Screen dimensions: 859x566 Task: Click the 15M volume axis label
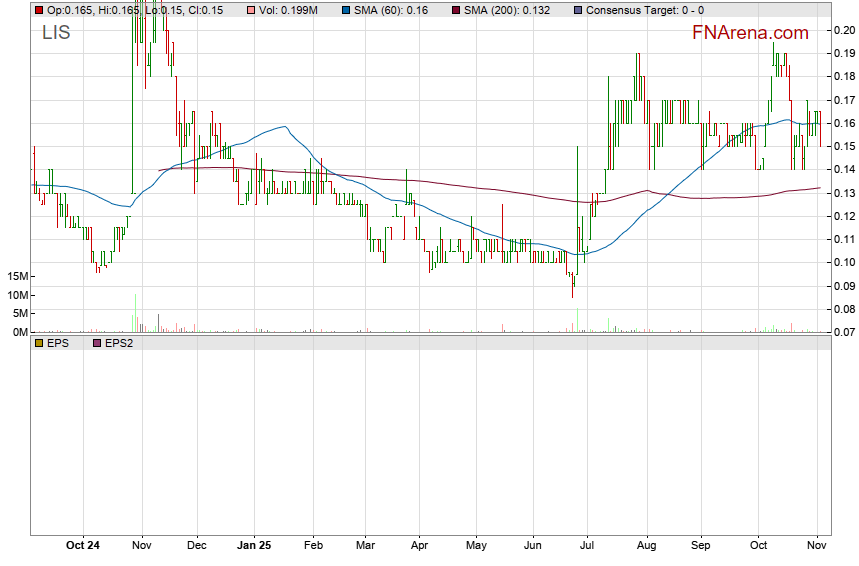[x=18, y=276]
